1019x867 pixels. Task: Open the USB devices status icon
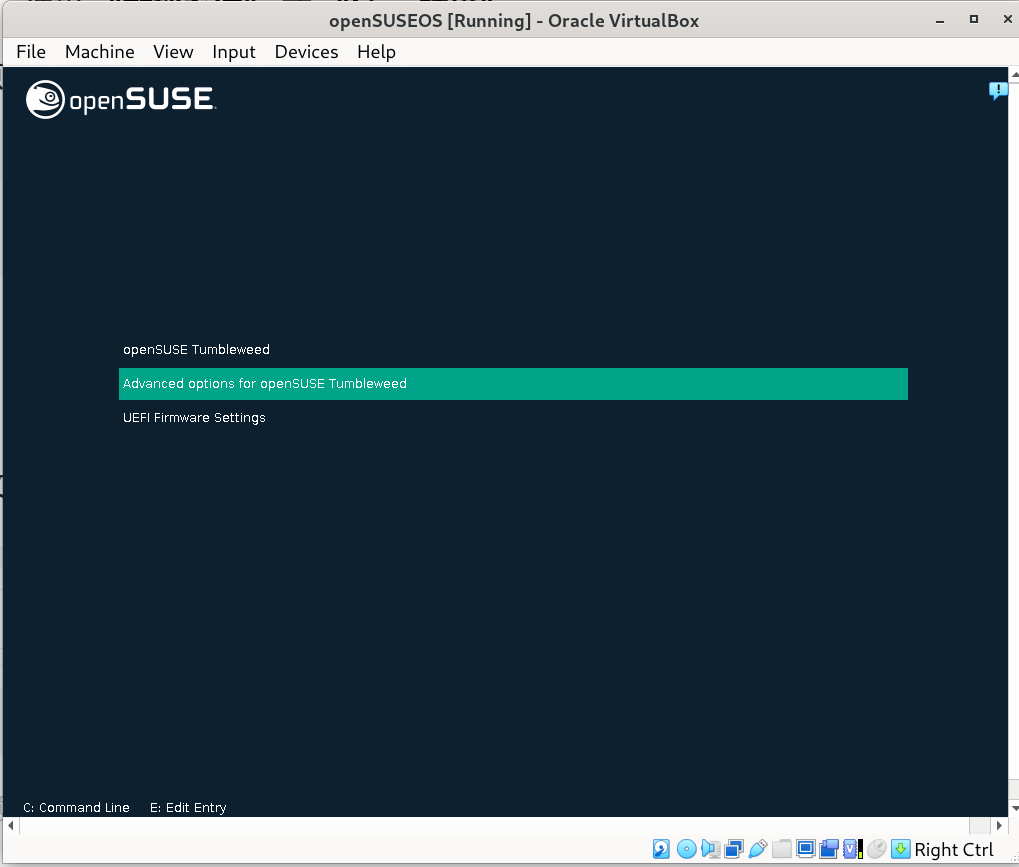coord(758,849)
